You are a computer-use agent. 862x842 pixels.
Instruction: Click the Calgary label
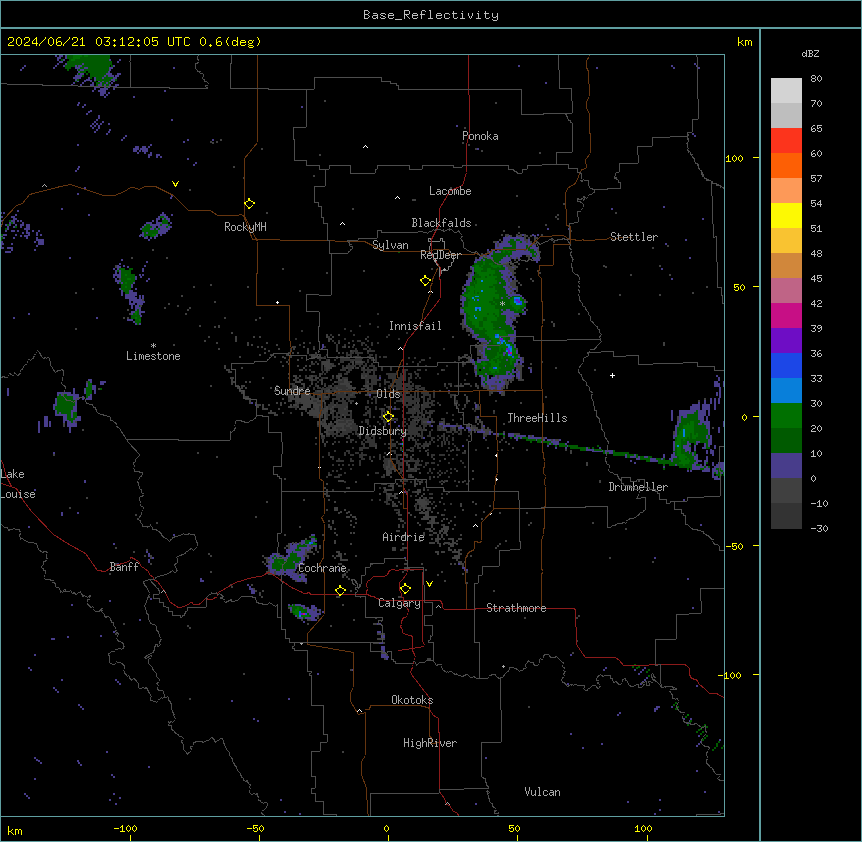(399, 603)
